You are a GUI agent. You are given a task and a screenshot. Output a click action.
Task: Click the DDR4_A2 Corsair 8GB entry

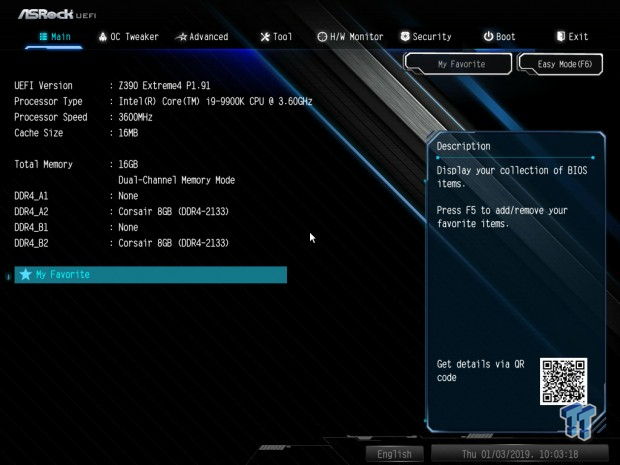tap(173, 212)
